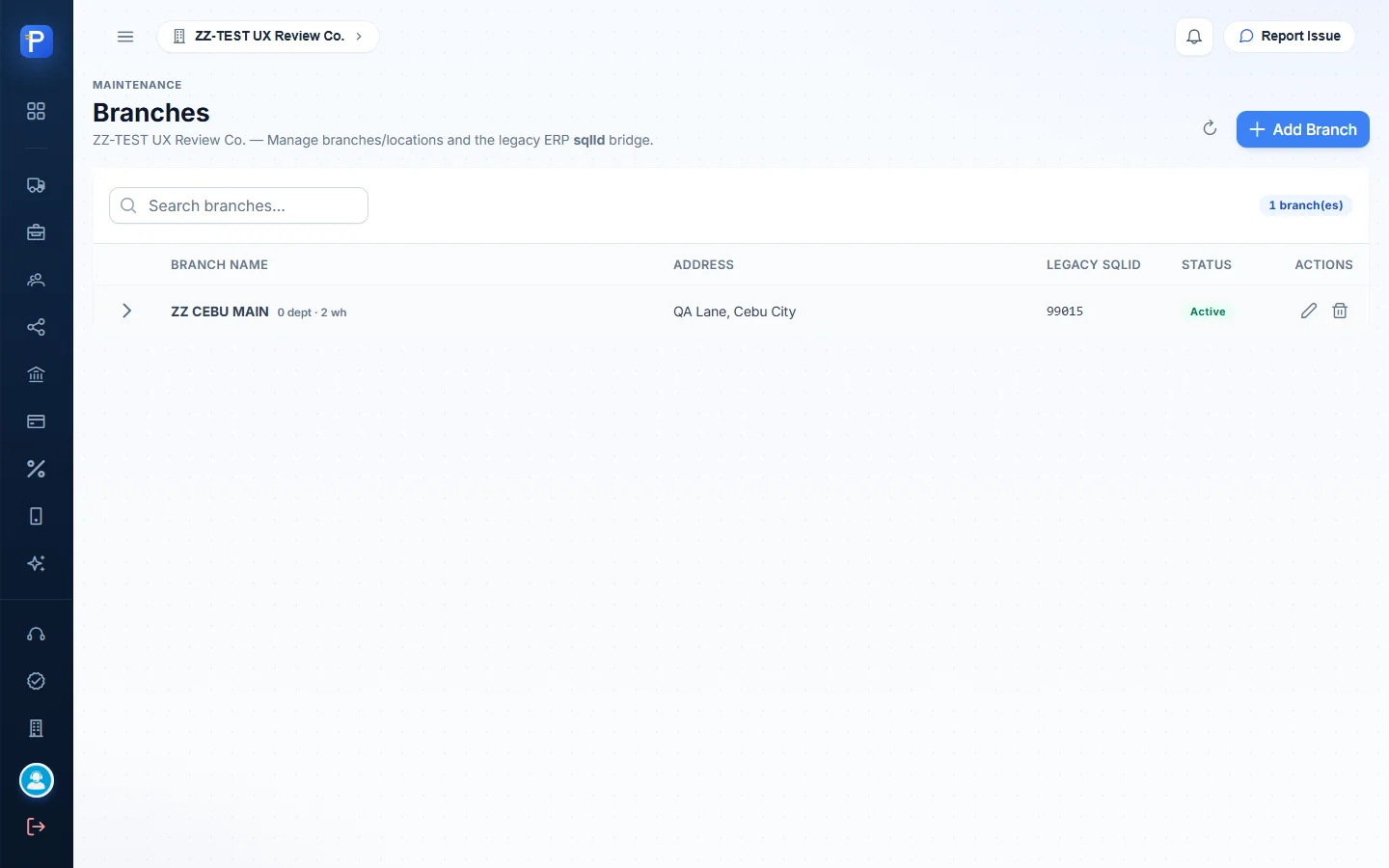Click the ADDRESS column header
The height and width of the screenshot is (868, 1389).
point(703,264)
